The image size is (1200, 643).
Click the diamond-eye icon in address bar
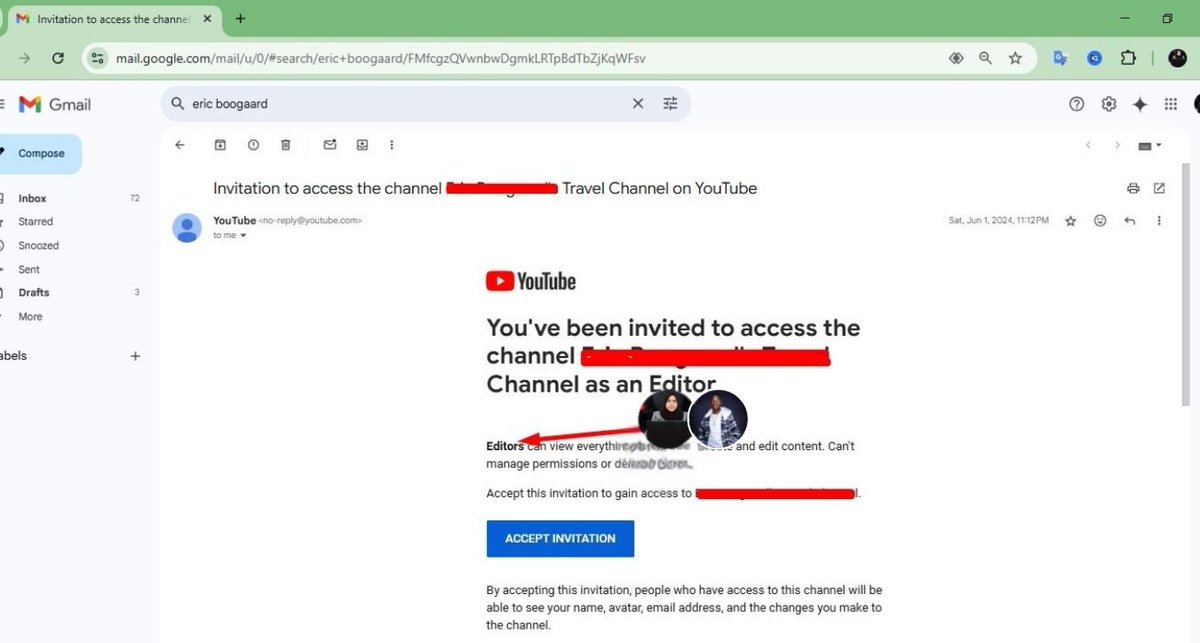coord(956,58)
